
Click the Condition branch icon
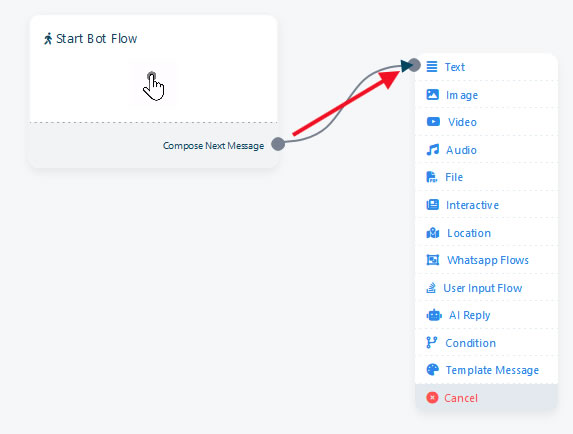coord(432,343)
